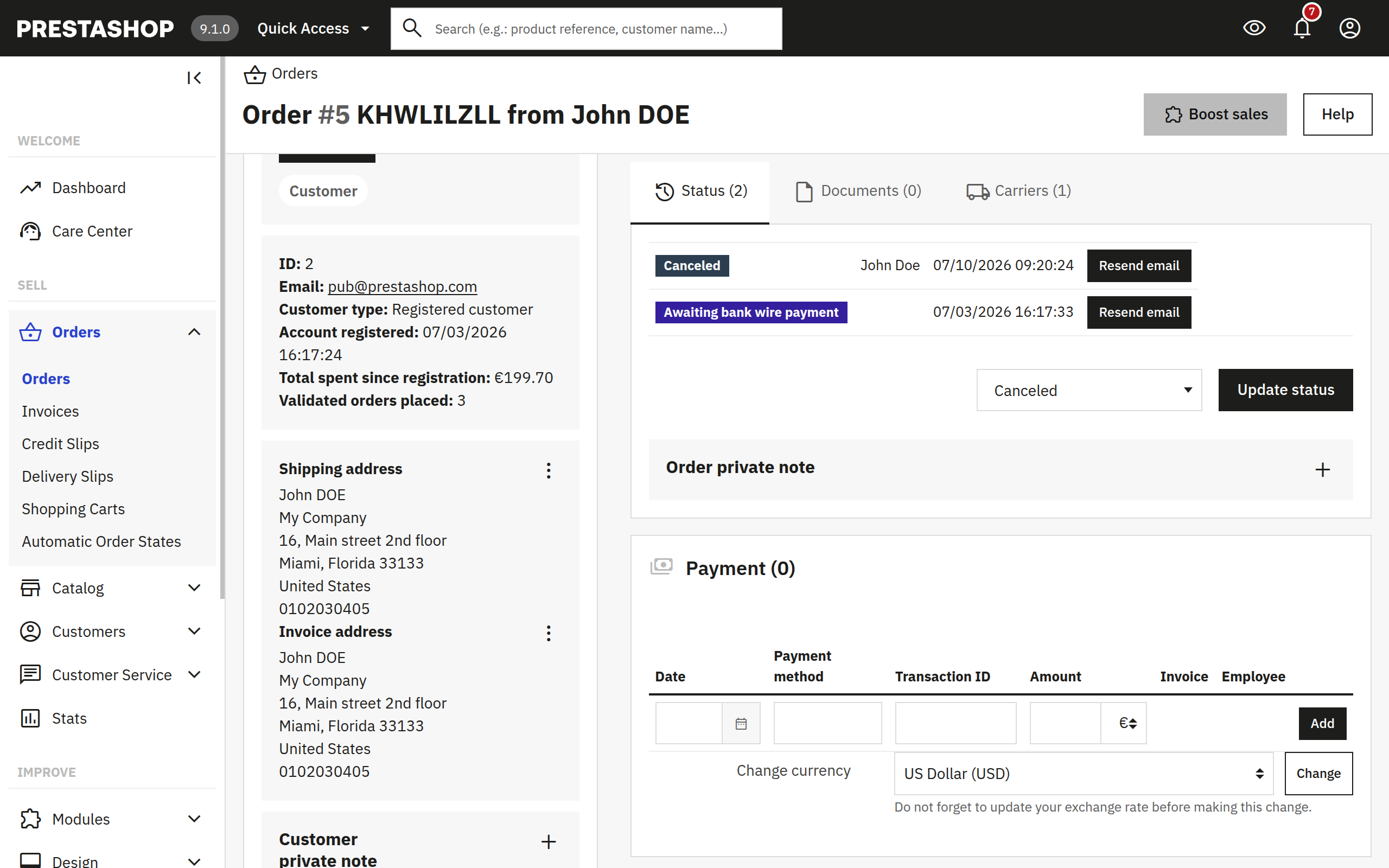Open Invoices in the sidebar

(x=50, y=411)
